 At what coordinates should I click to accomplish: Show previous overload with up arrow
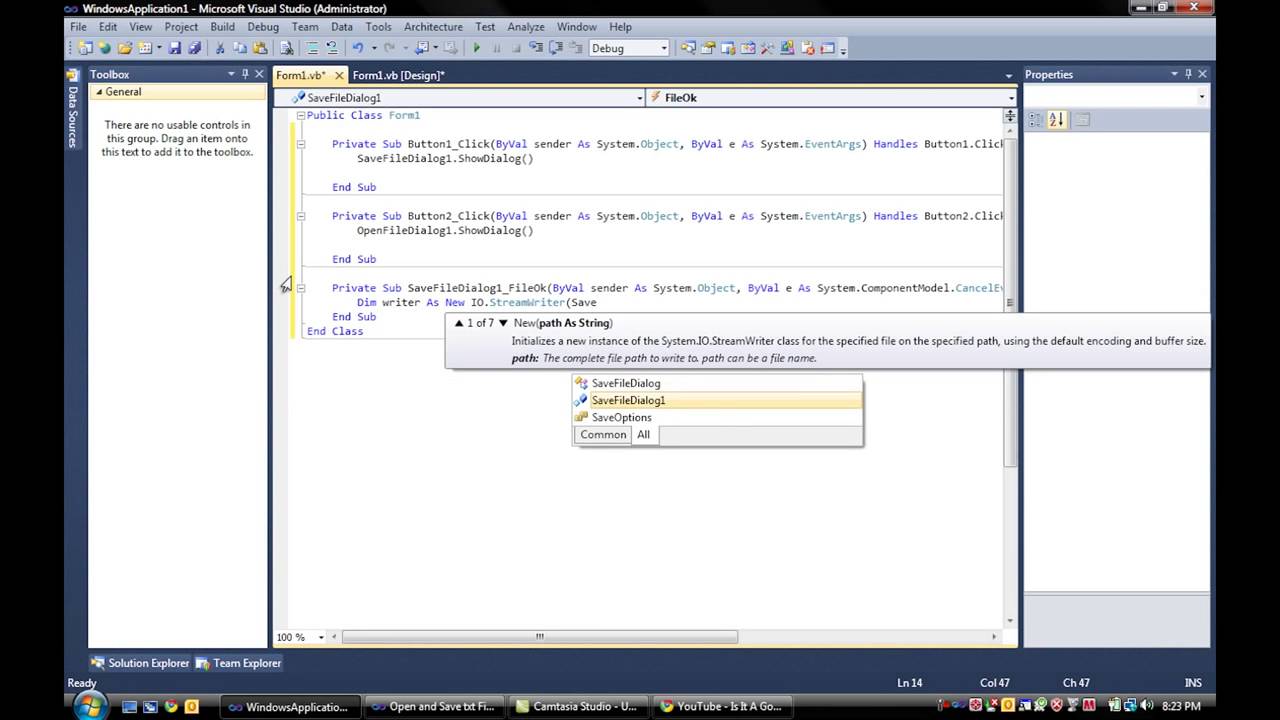459,323
